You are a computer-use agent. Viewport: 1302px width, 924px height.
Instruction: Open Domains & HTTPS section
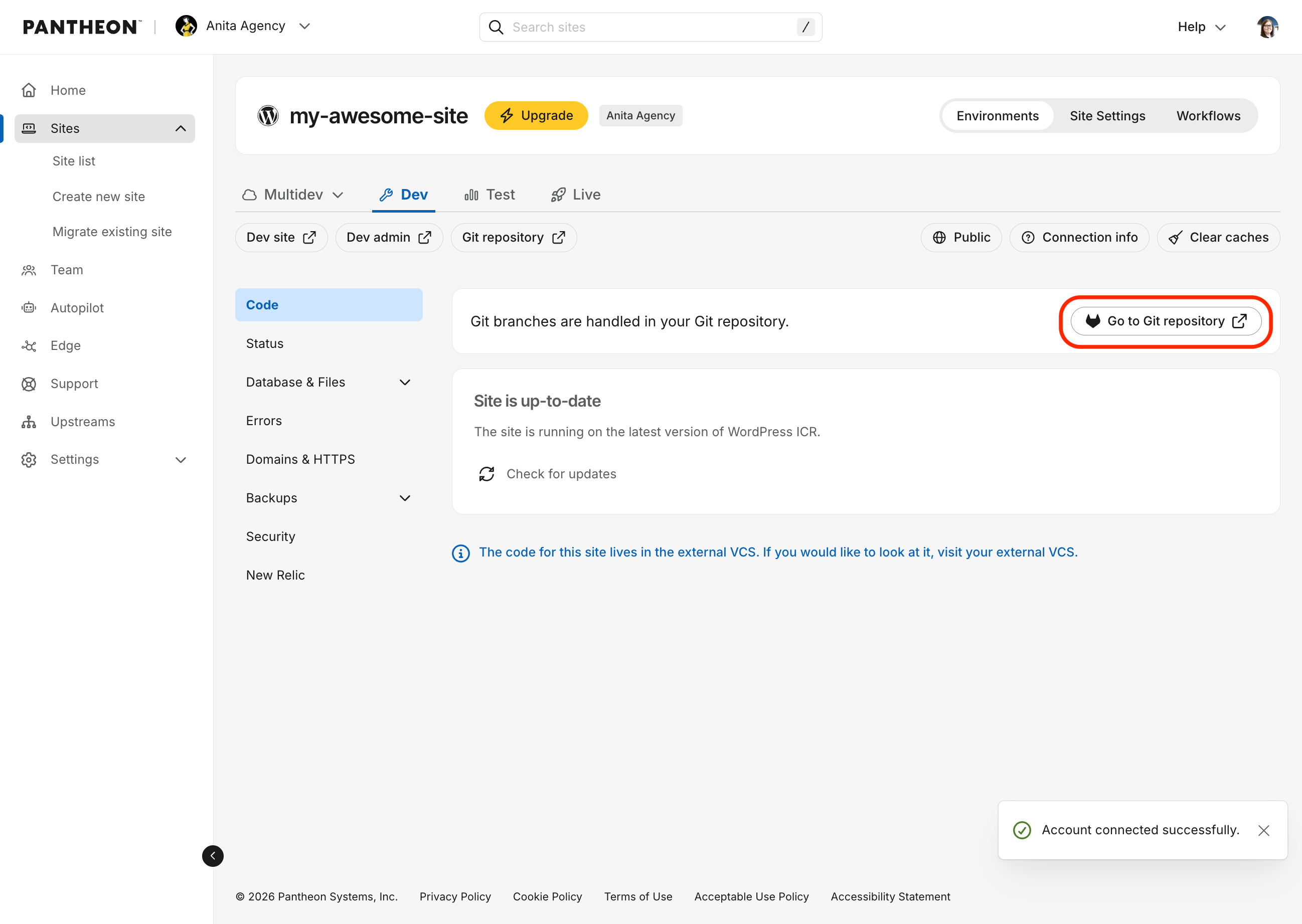329,460
